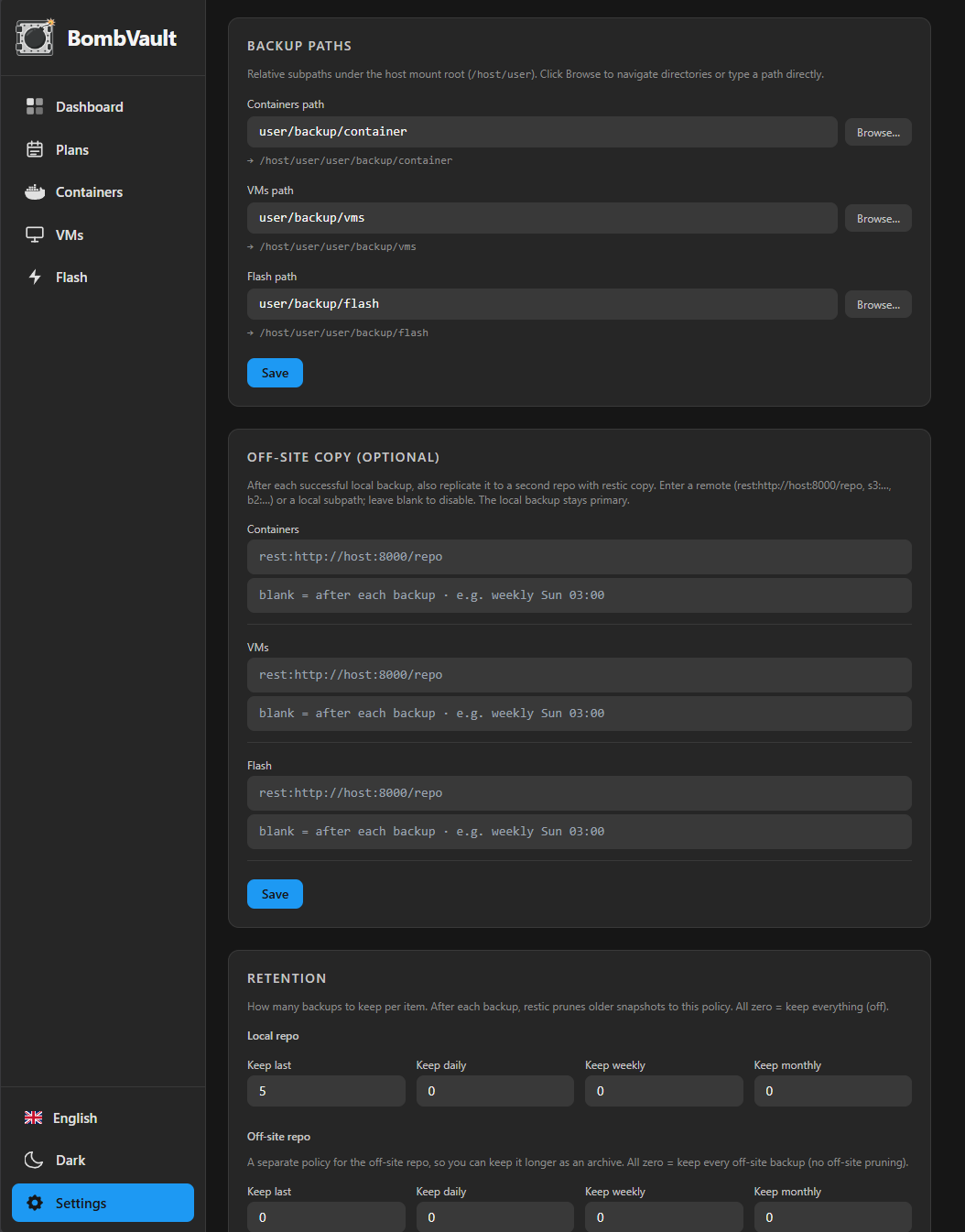Click the Local repo label
This screenshot has height=1232, width=965.
coord(273,1036)
